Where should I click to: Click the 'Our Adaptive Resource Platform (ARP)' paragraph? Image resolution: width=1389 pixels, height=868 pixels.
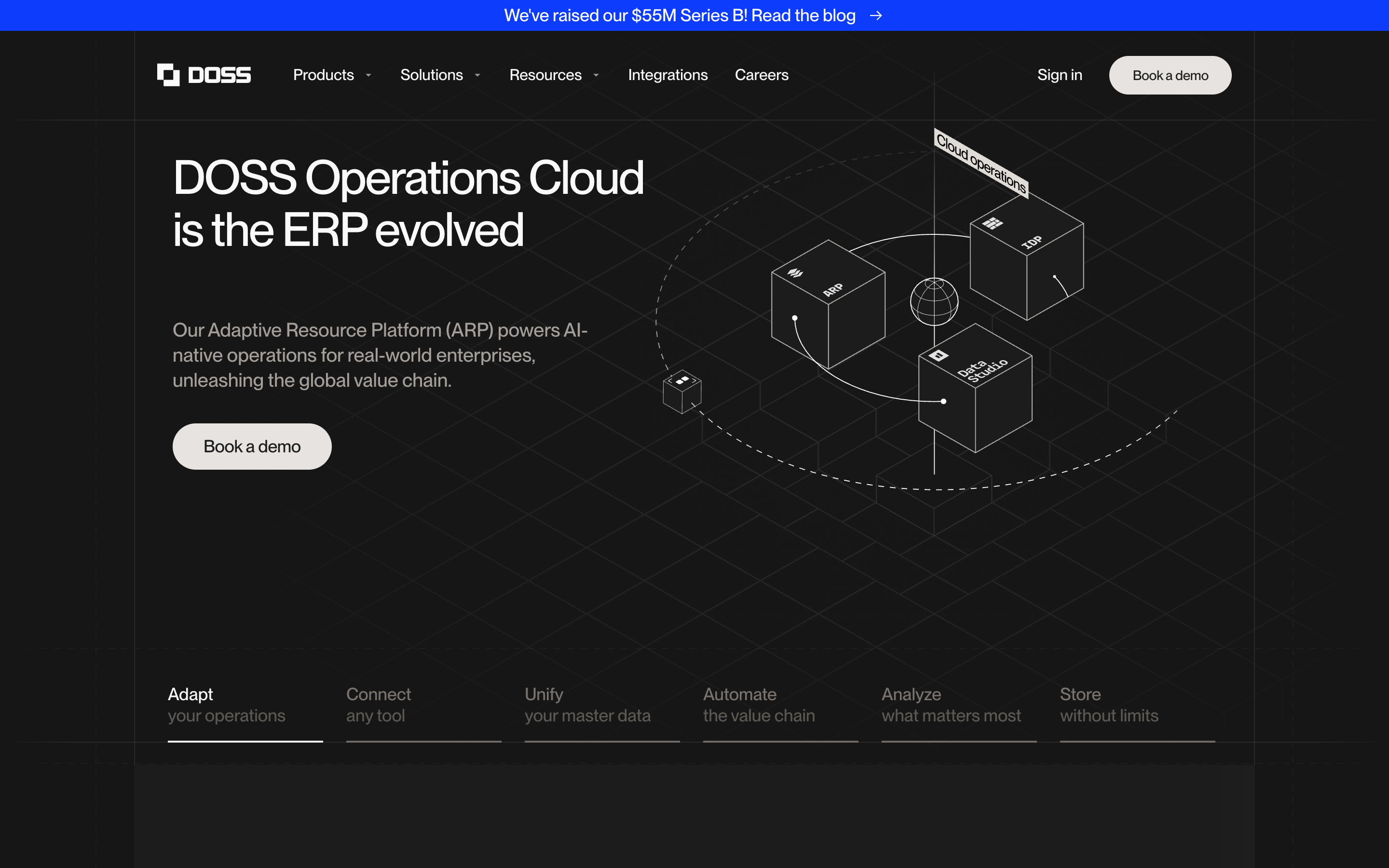click(380, 355)
